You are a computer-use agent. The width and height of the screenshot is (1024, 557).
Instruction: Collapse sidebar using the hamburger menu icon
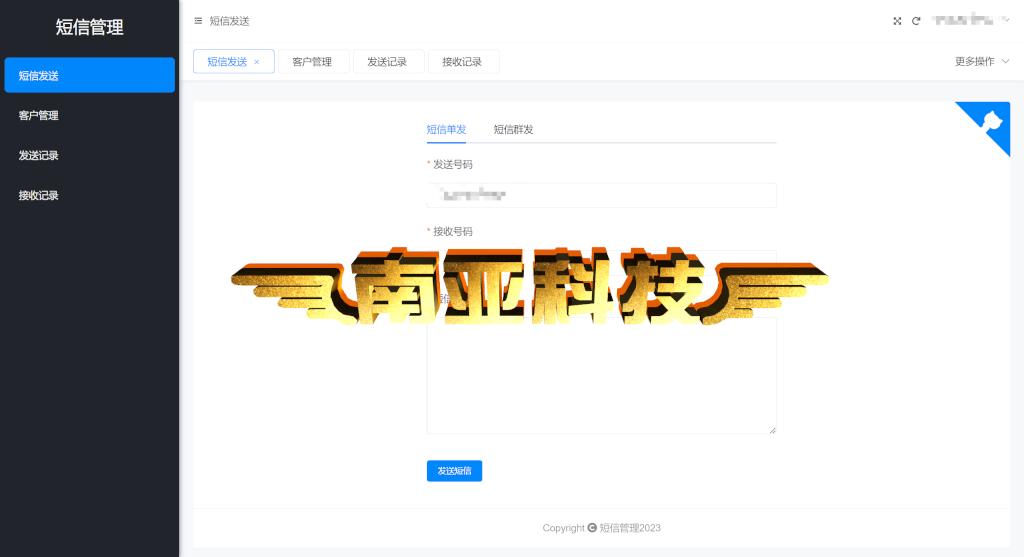click(x=198, y=21)
